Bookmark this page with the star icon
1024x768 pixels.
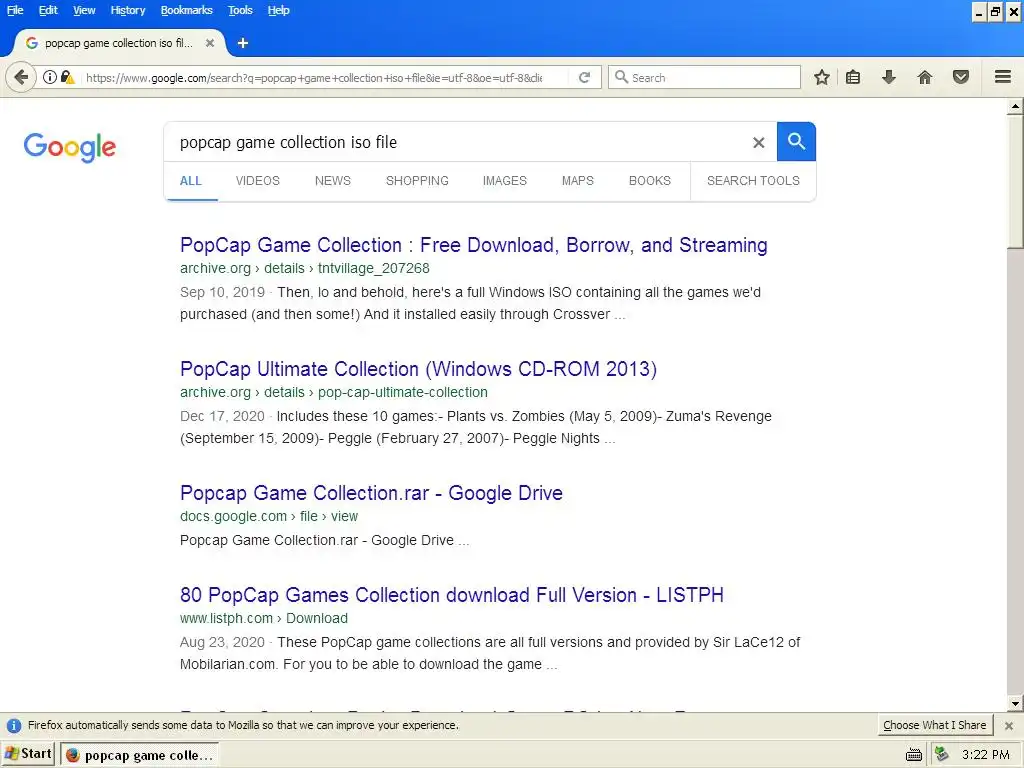click(x=822, y=77)
